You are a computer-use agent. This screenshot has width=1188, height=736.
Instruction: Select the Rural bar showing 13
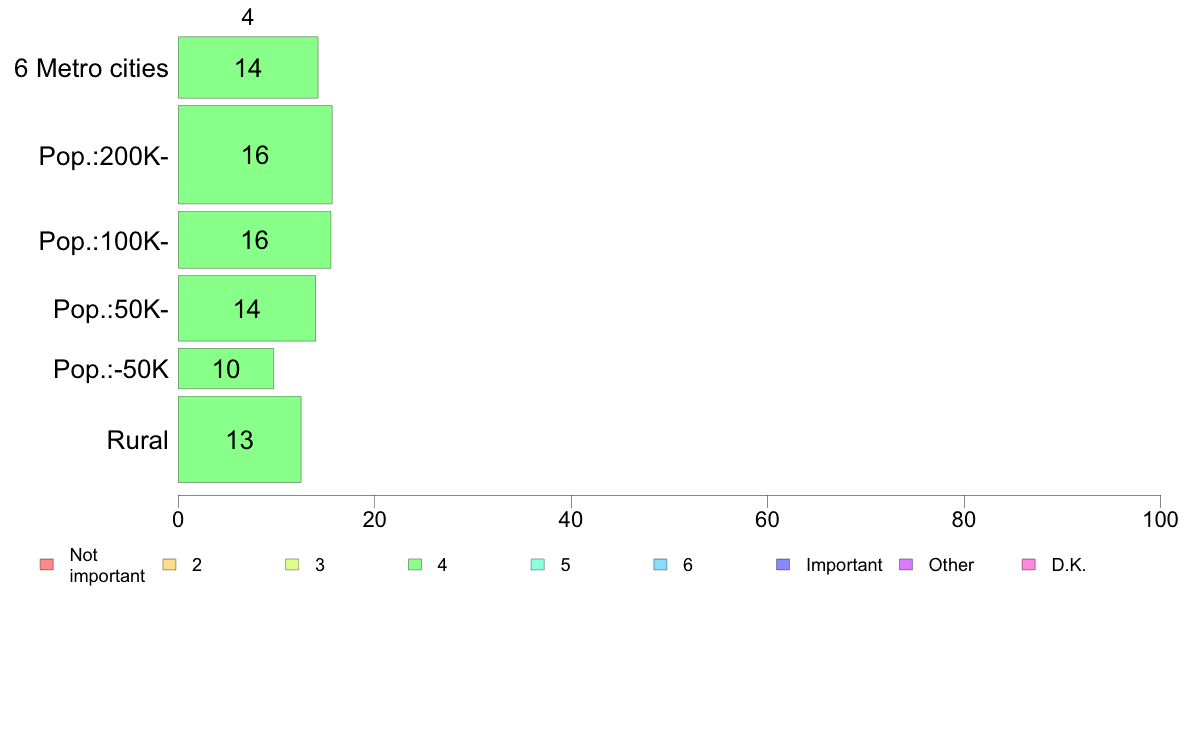point(239,440)
